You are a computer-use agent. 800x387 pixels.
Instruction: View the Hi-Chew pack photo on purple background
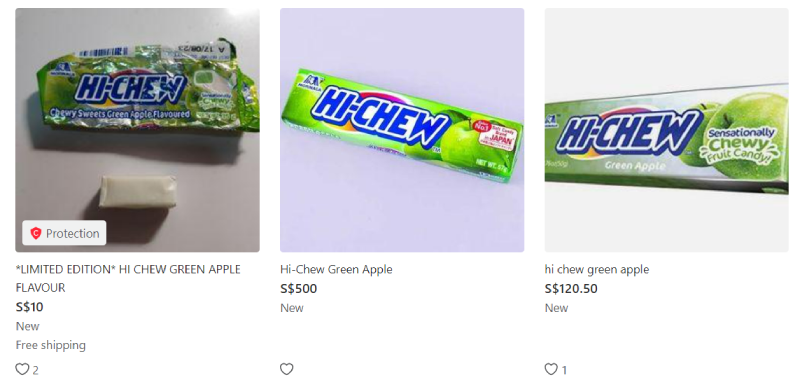pos(402,130)
